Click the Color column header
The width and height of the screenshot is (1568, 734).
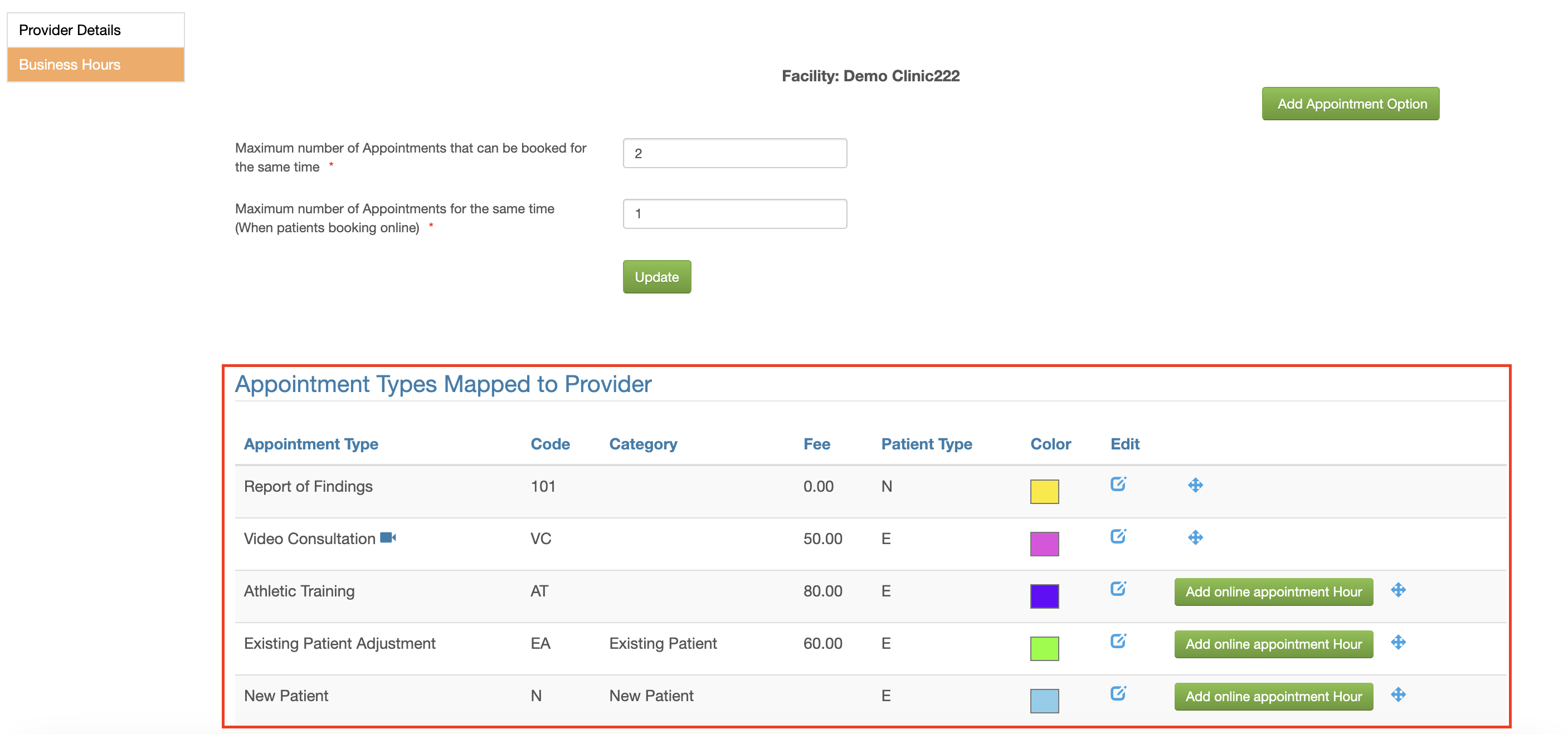point(1050,444)
